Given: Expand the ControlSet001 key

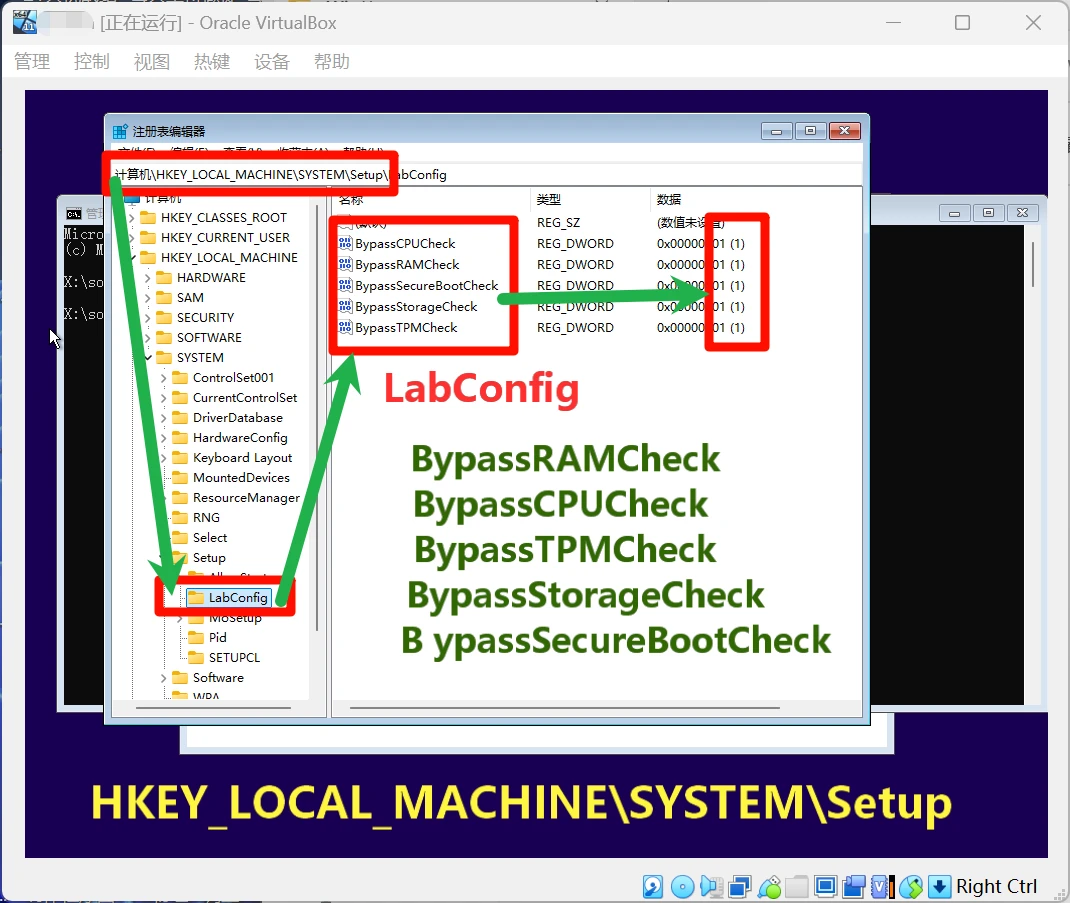Looking at the screenshot, I should [x=163, y=377].
